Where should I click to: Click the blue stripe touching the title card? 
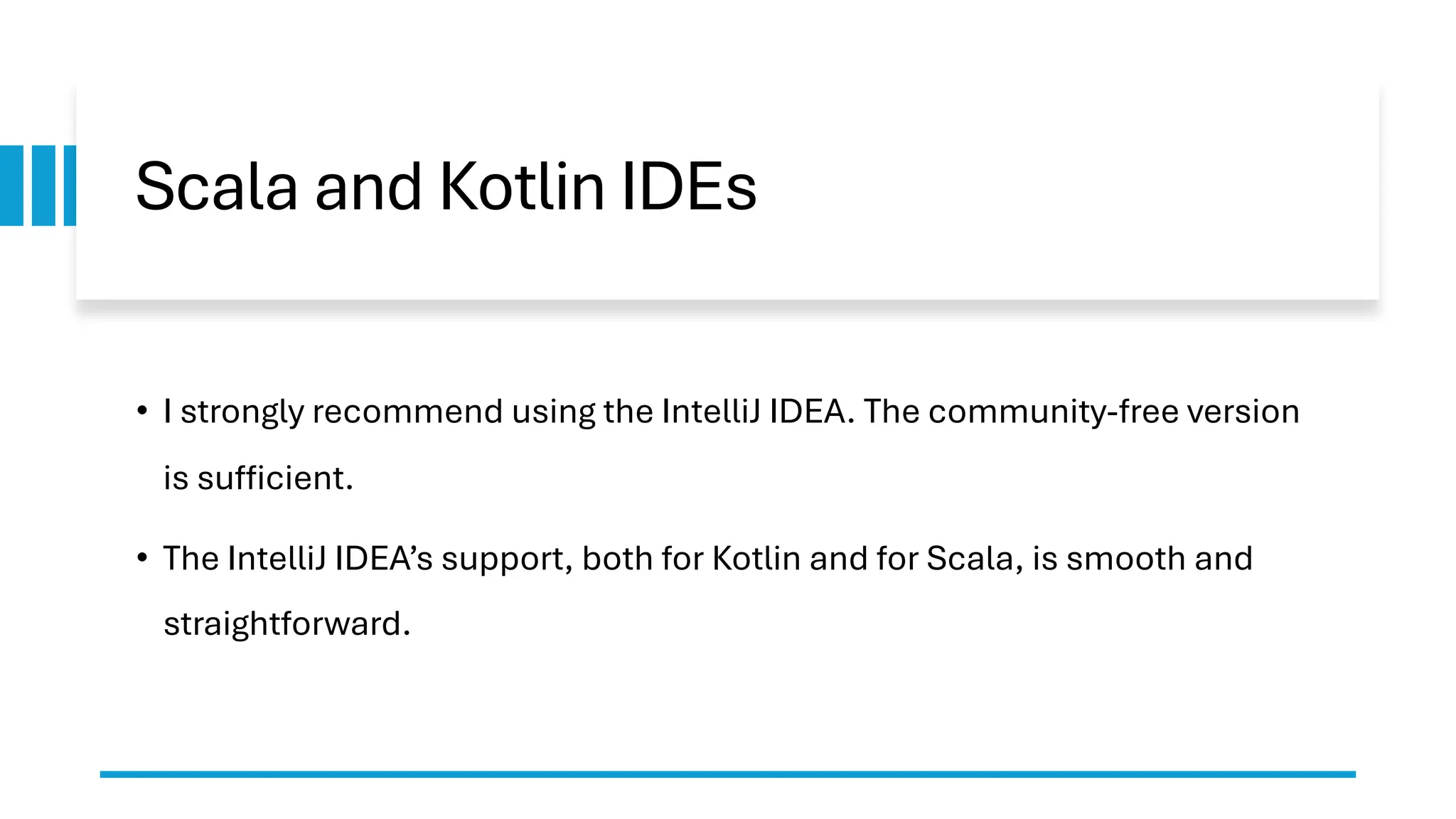coord(70,186)
